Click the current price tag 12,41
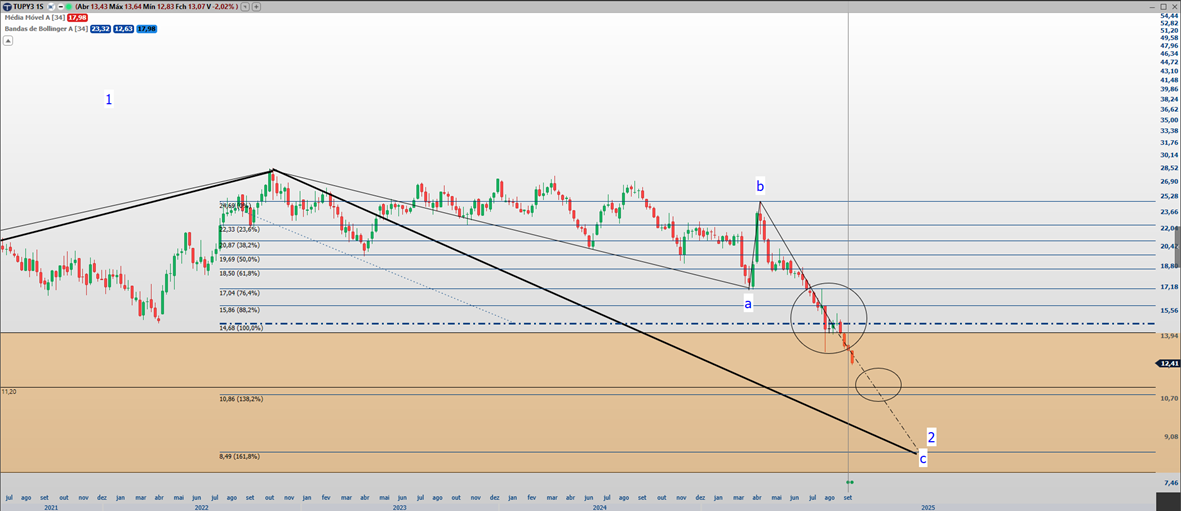 click(1168, 364)
